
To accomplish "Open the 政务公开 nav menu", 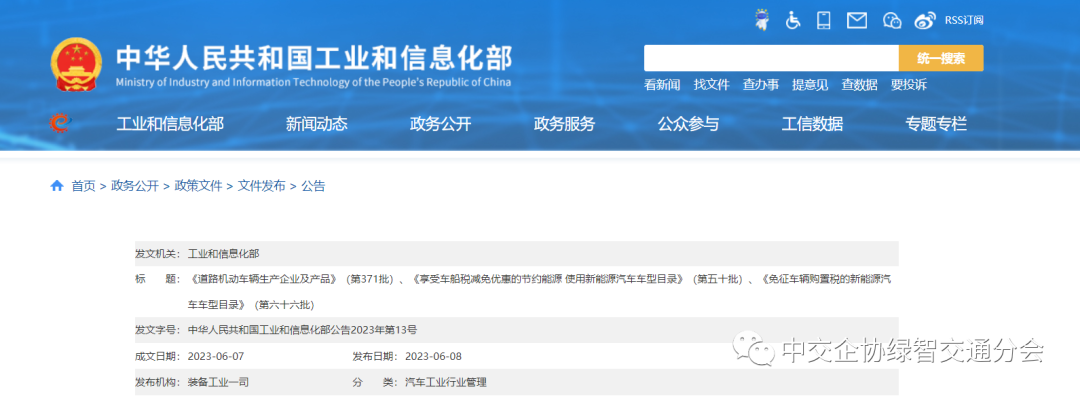I will click(441, 124).
